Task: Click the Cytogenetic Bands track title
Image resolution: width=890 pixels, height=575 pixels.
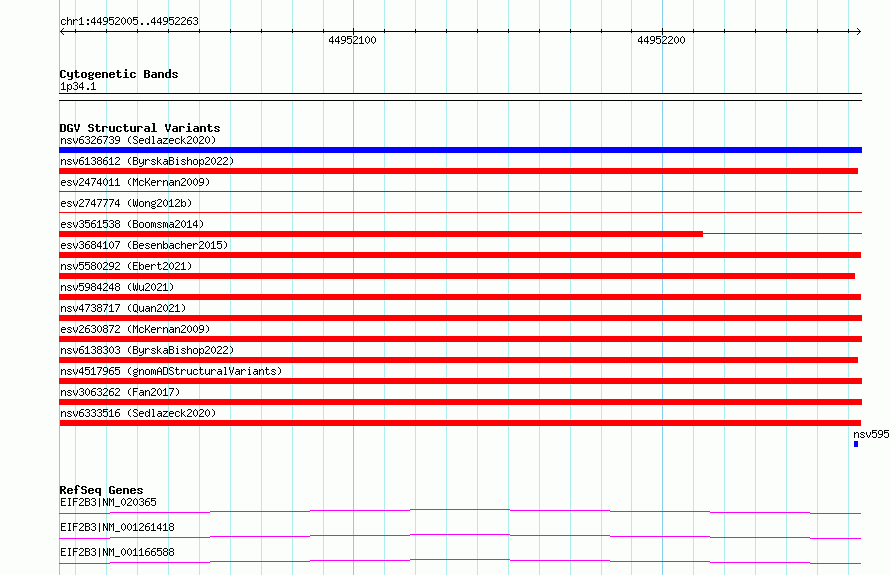Action: pyautogui.click(x=119, y=74)
